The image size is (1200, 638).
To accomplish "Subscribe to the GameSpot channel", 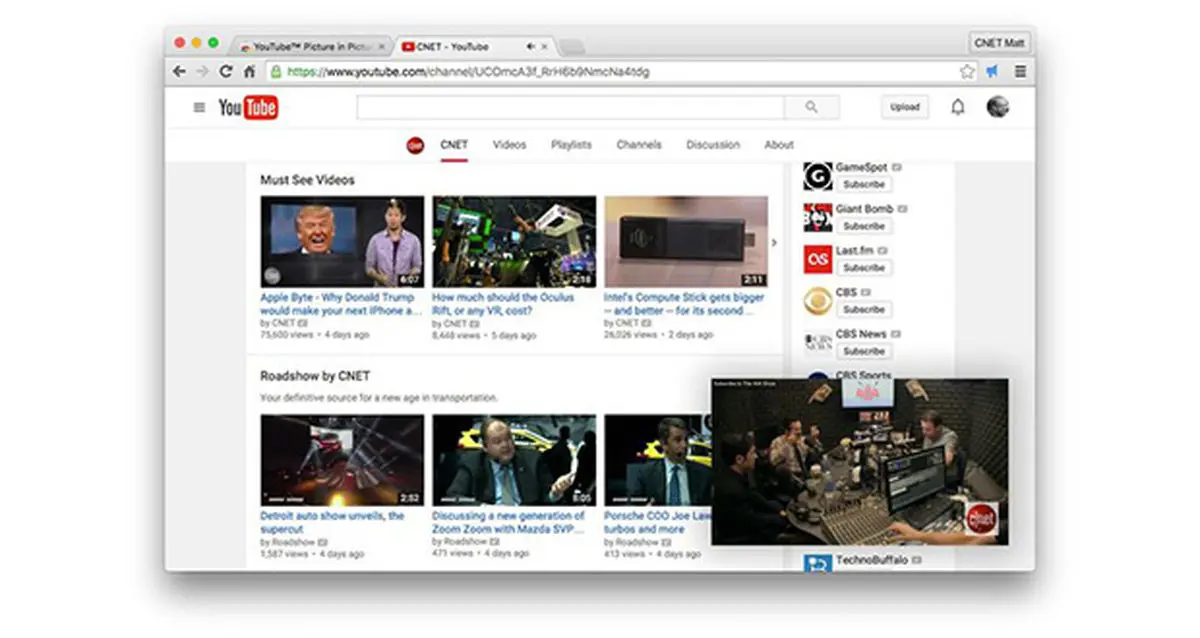I will tap(863, 185).
